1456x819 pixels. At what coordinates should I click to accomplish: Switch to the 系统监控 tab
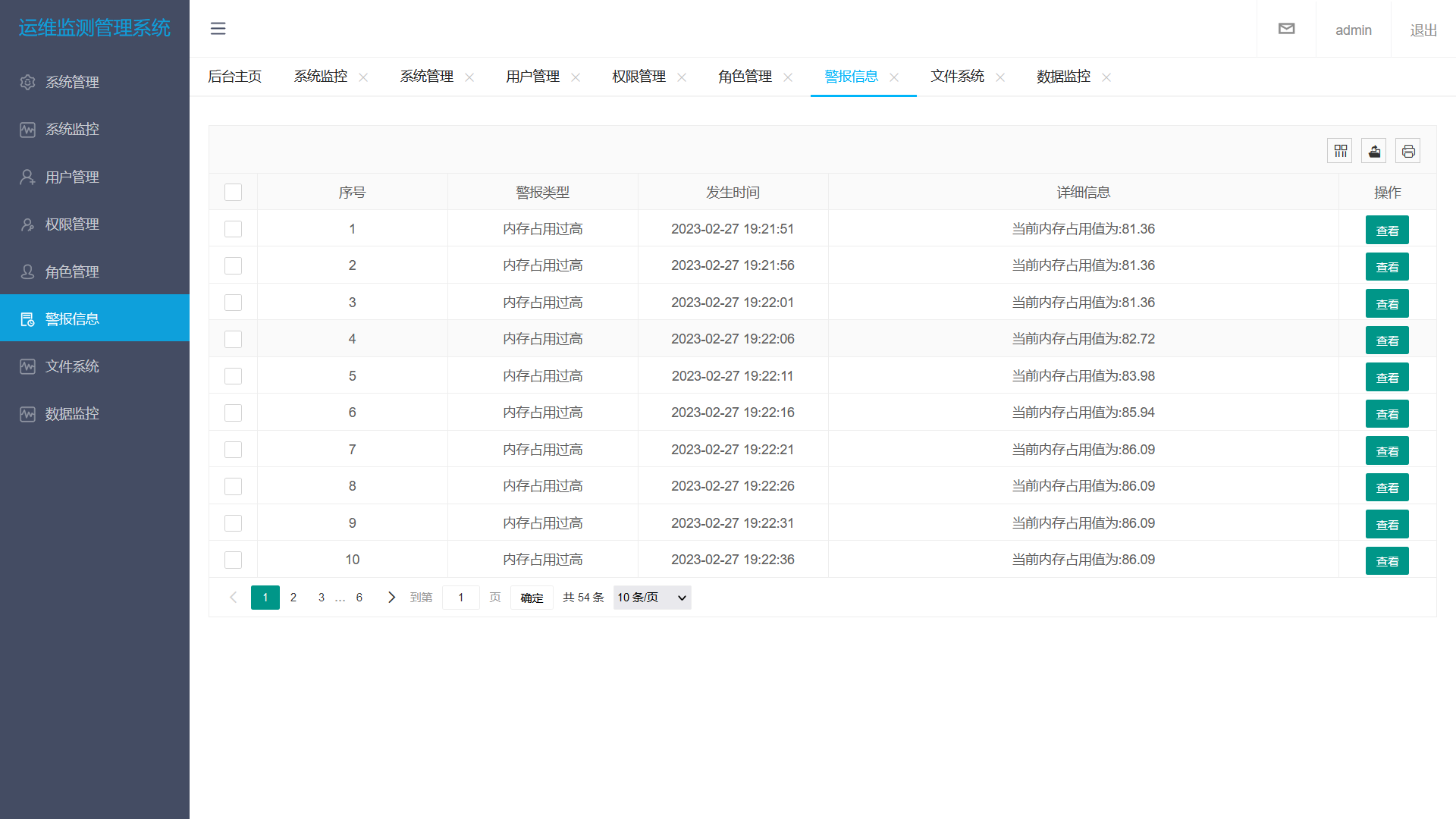coord(321,77)
